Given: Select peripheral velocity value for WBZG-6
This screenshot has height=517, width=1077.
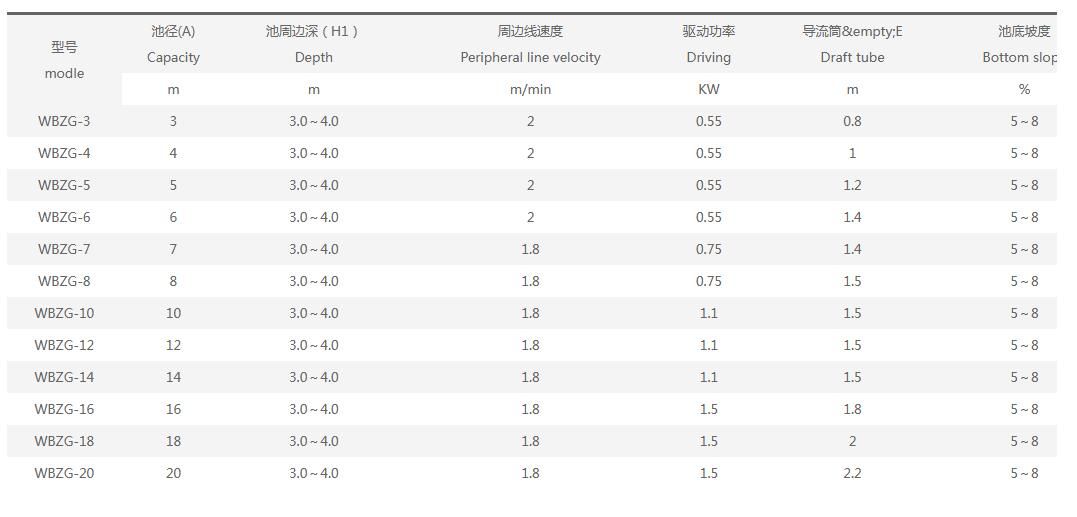Looking at the screenshot, I should [530, 217].
